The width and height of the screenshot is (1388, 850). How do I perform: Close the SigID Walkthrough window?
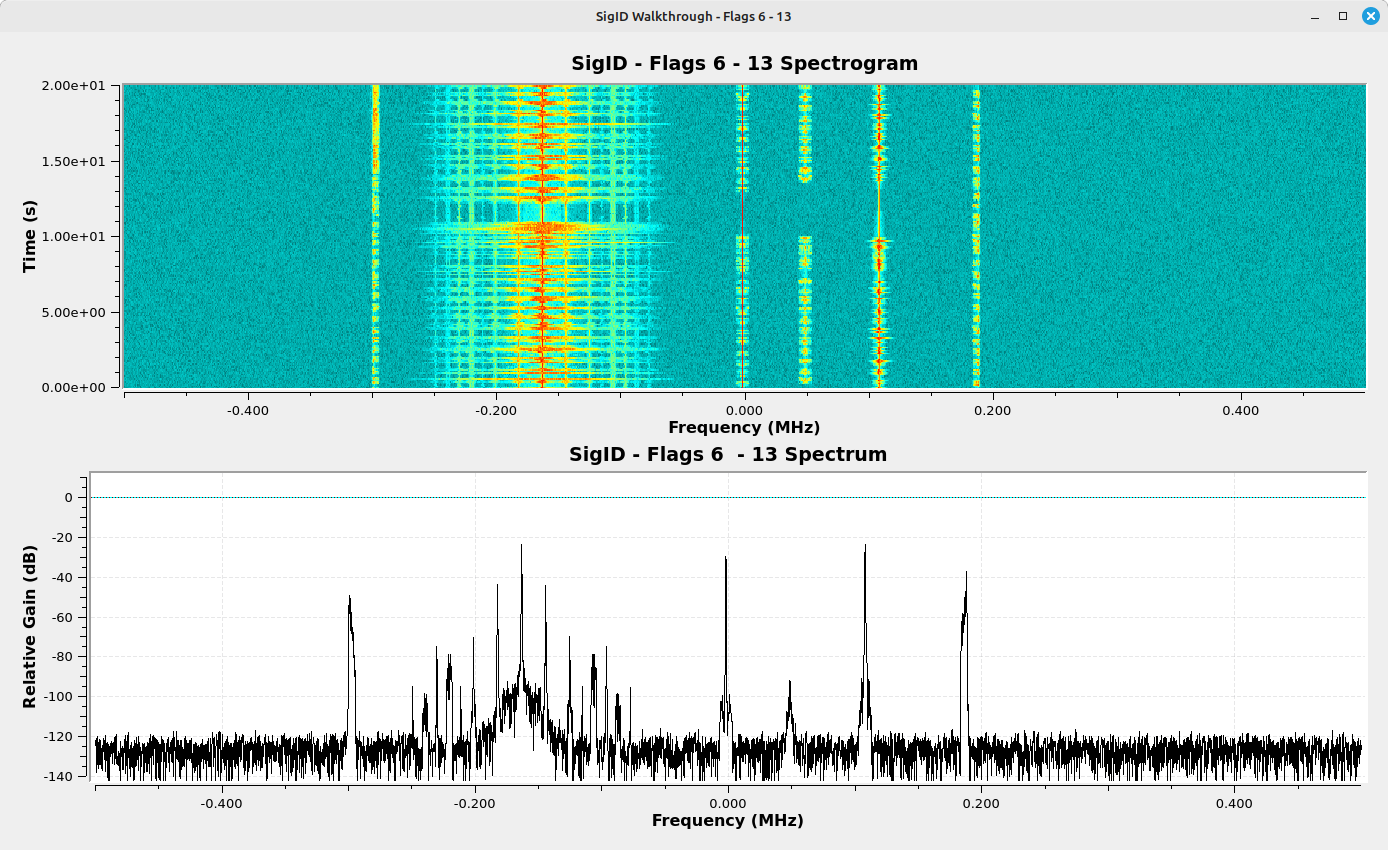tap(1370, 16)
